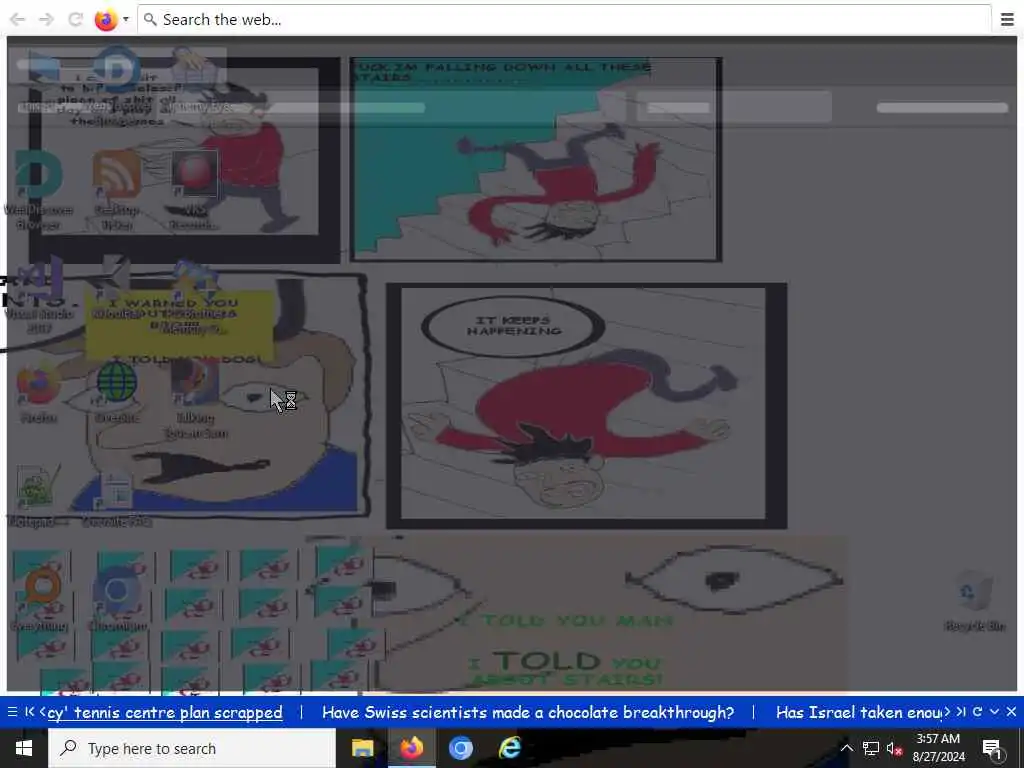Viewport: 1024px width, 768px height.
Task: Select the WebDiscover Browser desktop shortcut
Action: pyautogui.click(x=39, y=191)
